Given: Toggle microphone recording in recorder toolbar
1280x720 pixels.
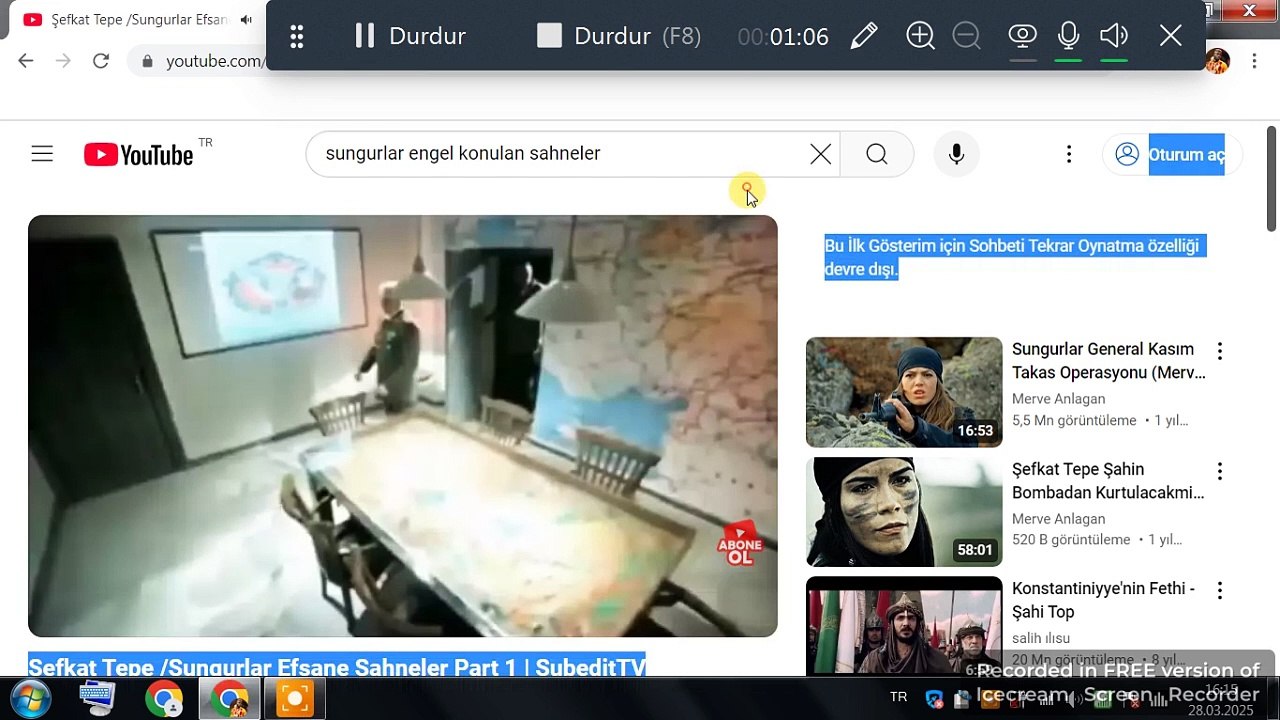Looking at the screenshot, I should pyautogui.click(x=1068, y=36).
